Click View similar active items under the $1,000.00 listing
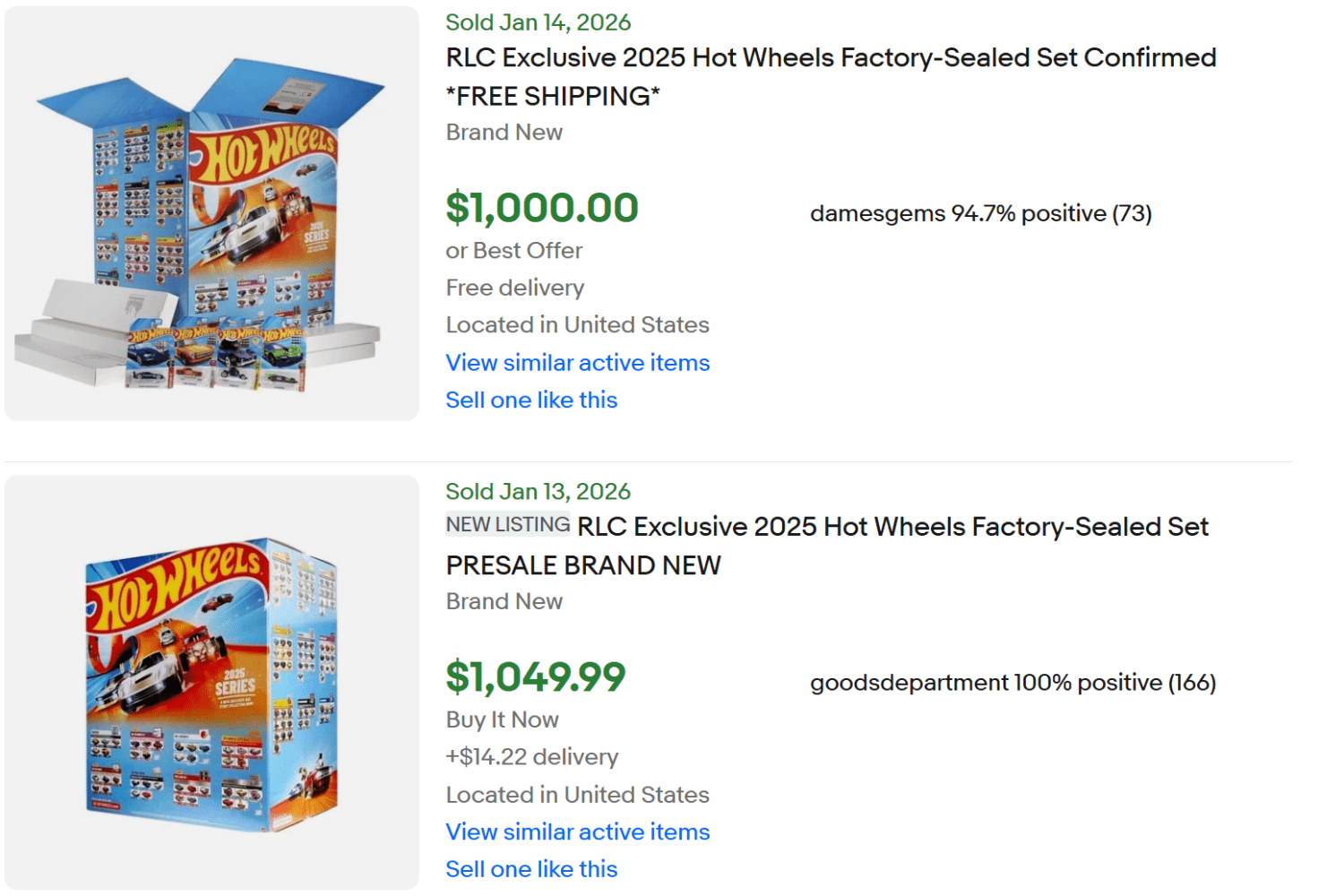This screenshot has height=896, width=1344. 577,363
